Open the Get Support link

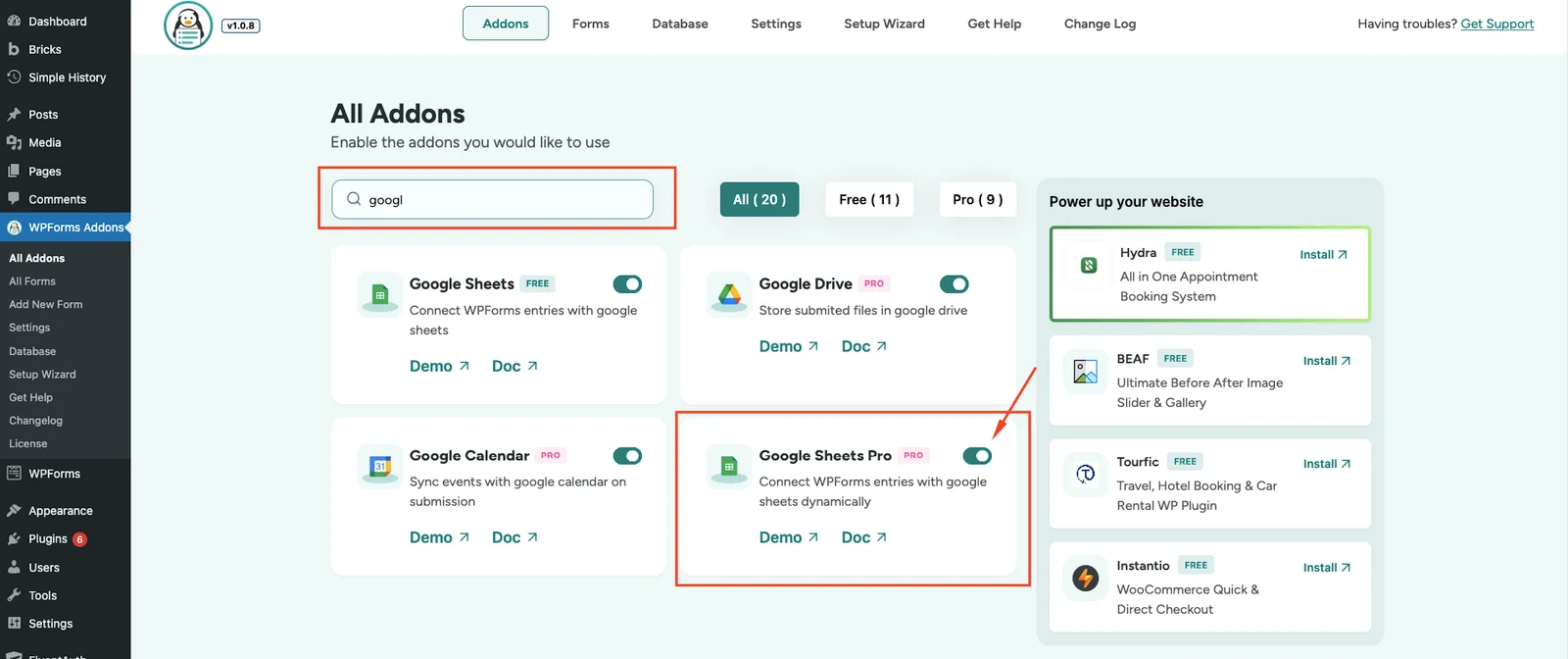(1496, 24)
